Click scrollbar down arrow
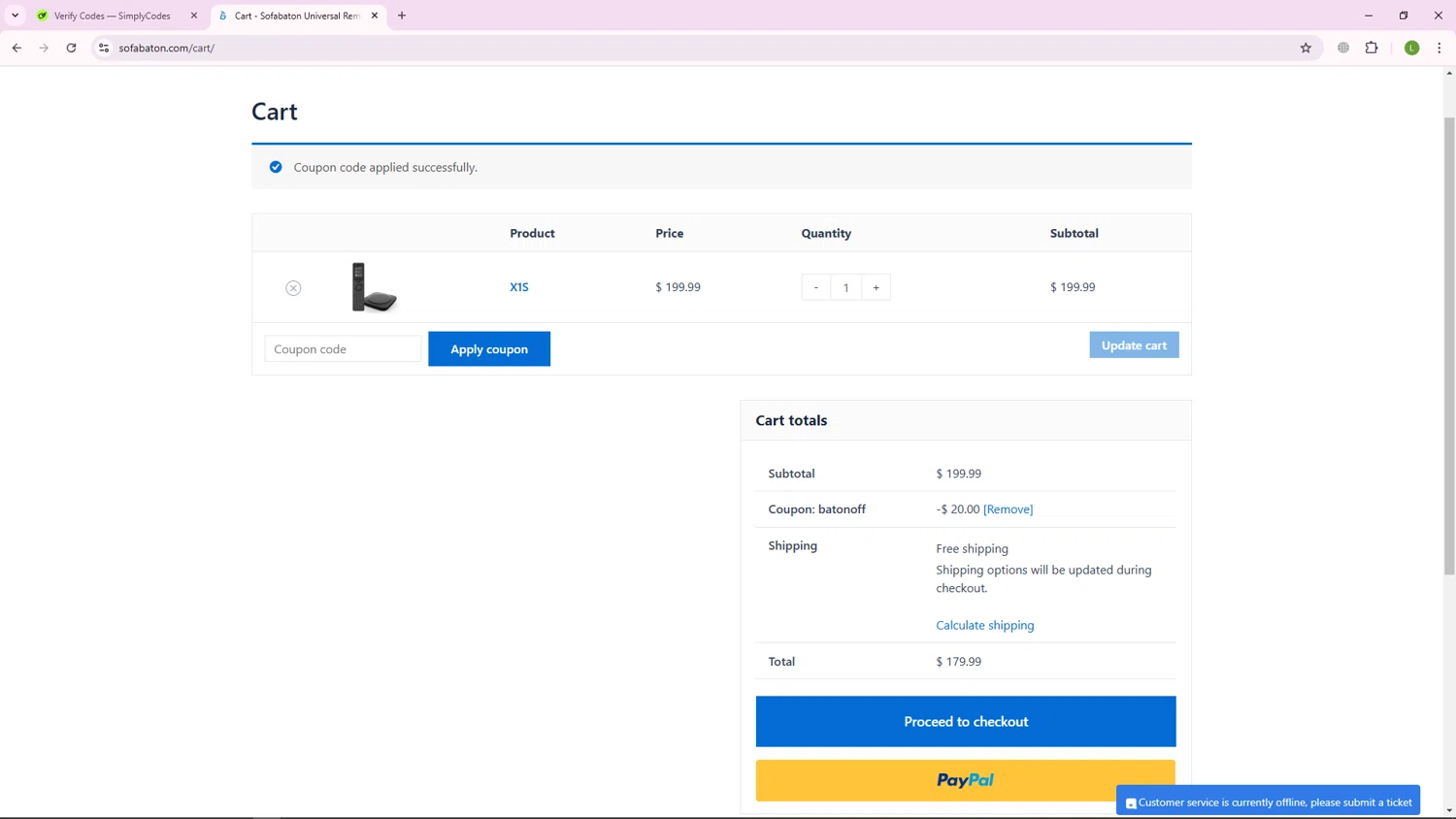 pos(1449,810)
